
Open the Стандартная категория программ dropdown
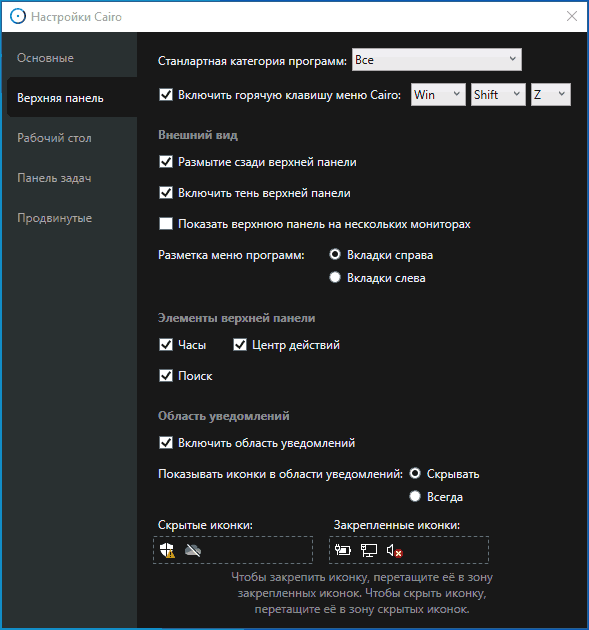437,59
